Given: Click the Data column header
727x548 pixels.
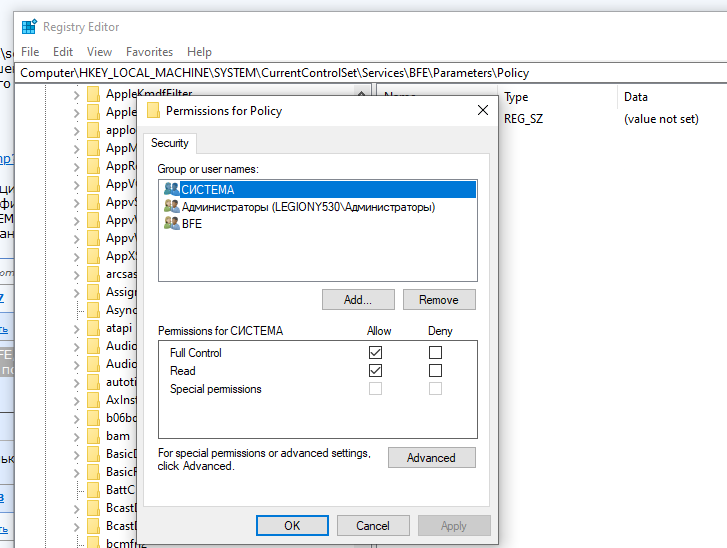Looking at the screenshot, I should [x=672, y=97].
